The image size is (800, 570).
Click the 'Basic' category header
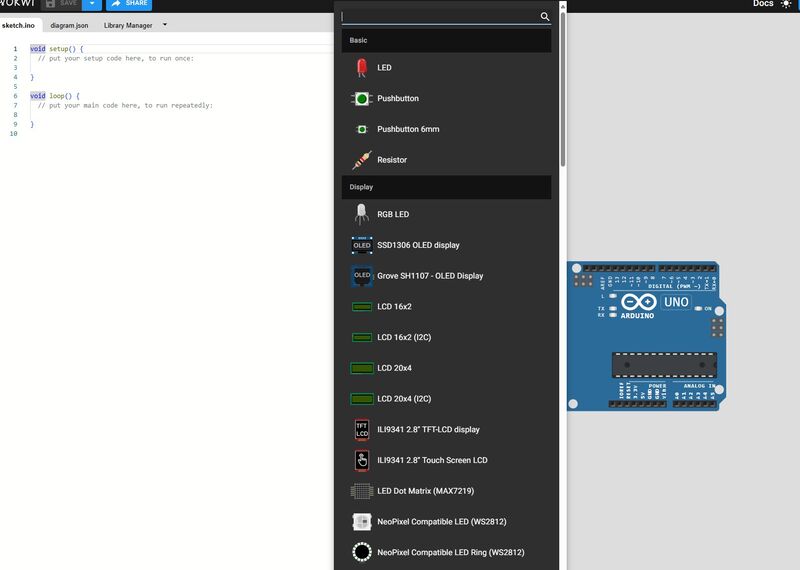click(446, 40)
